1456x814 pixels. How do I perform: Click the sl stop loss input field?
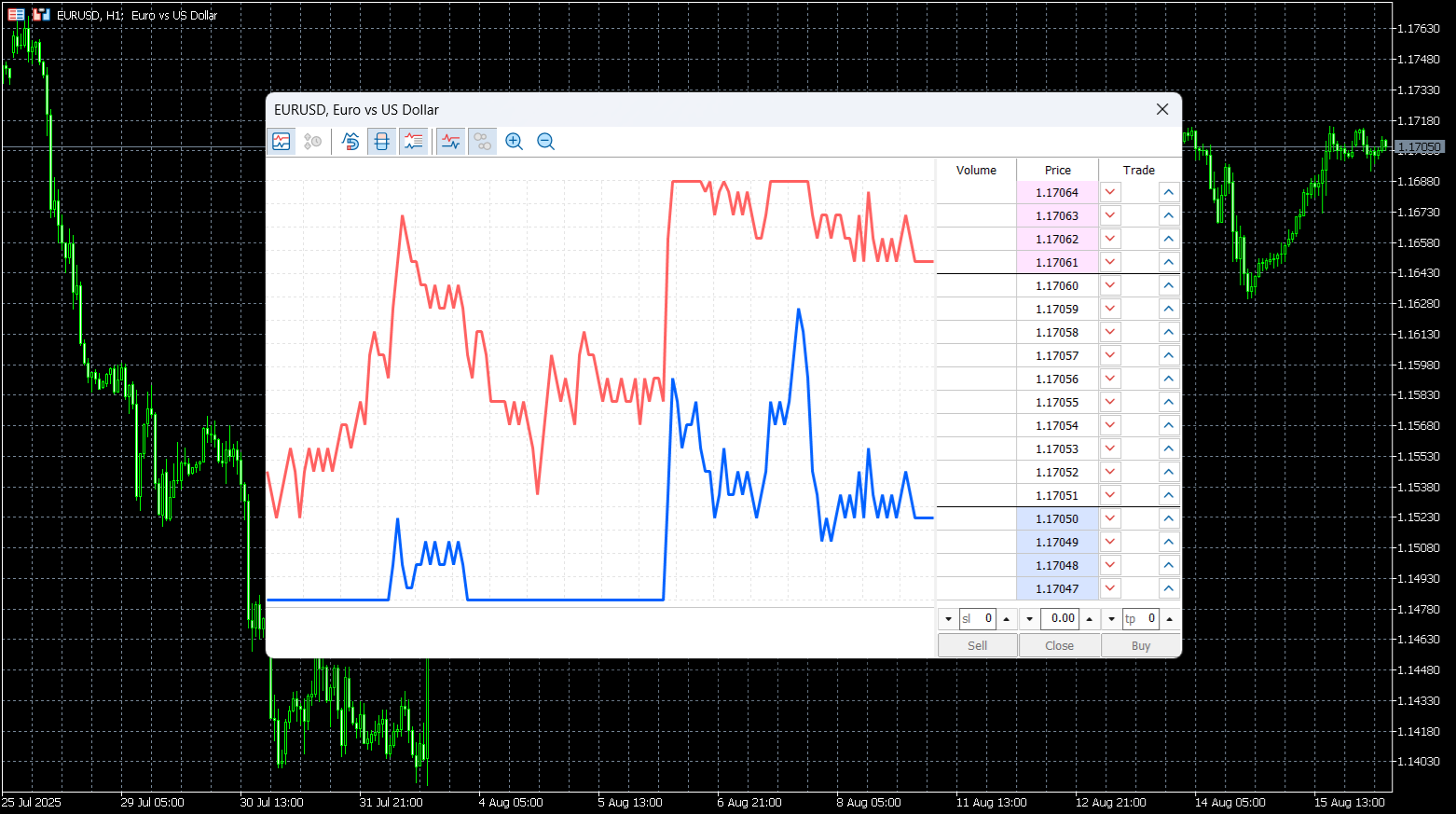978,619
